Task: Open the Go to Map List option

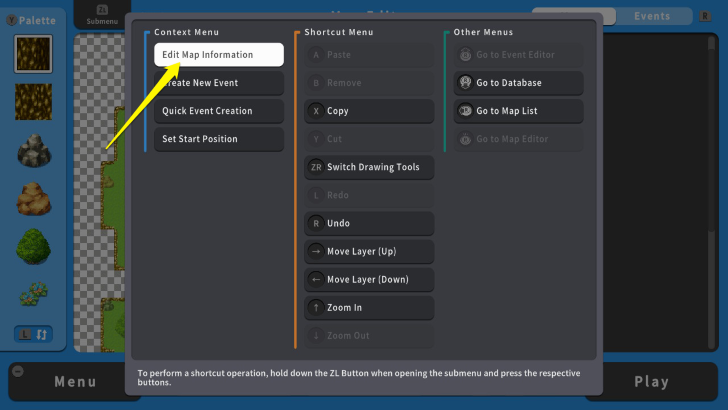Action: (504, 111)
